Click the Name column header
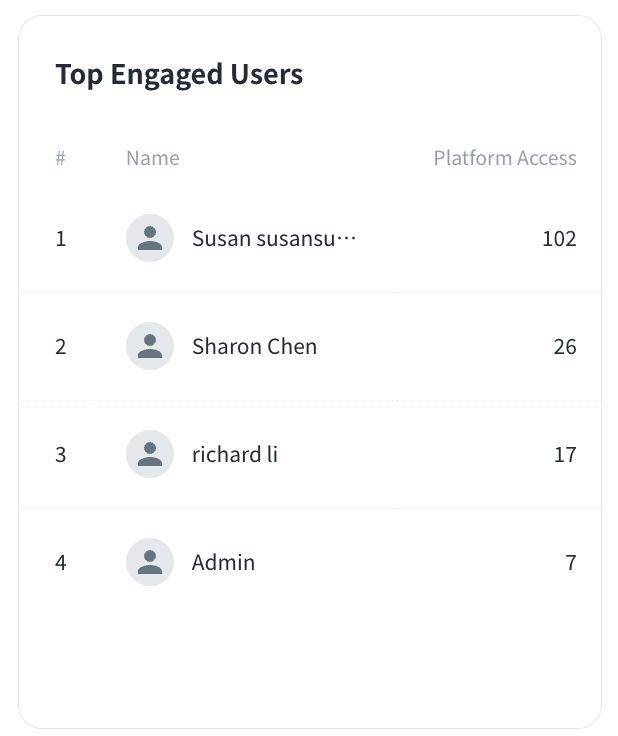 click(x=153, y=158)
